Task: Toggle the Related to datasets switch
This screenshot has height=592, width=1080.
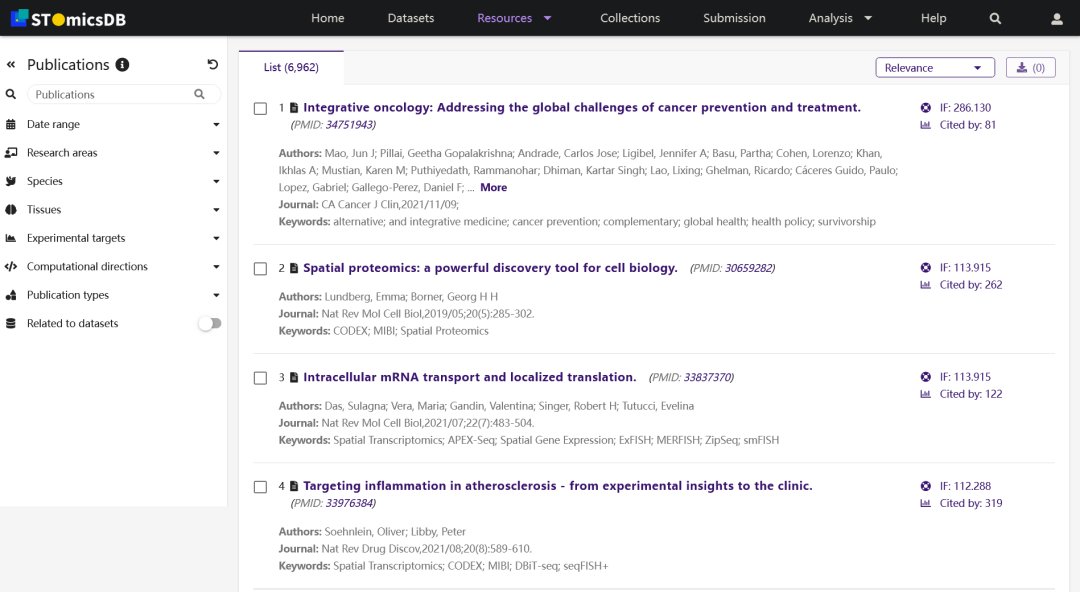Action: (210, 323)
